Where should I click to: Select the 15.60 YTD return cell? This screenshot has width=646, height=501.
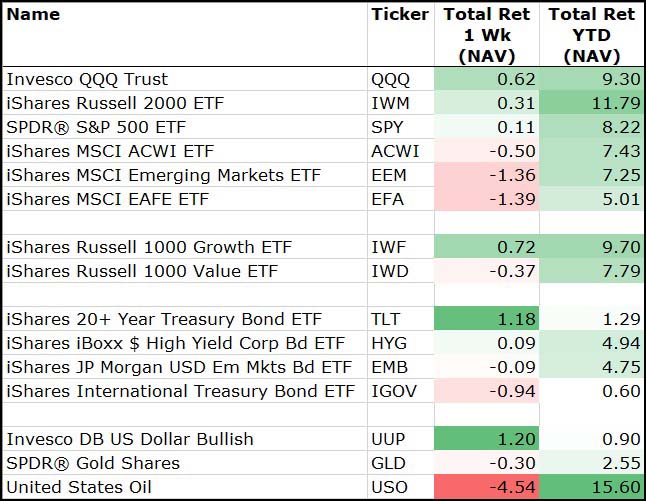(592, 488)
